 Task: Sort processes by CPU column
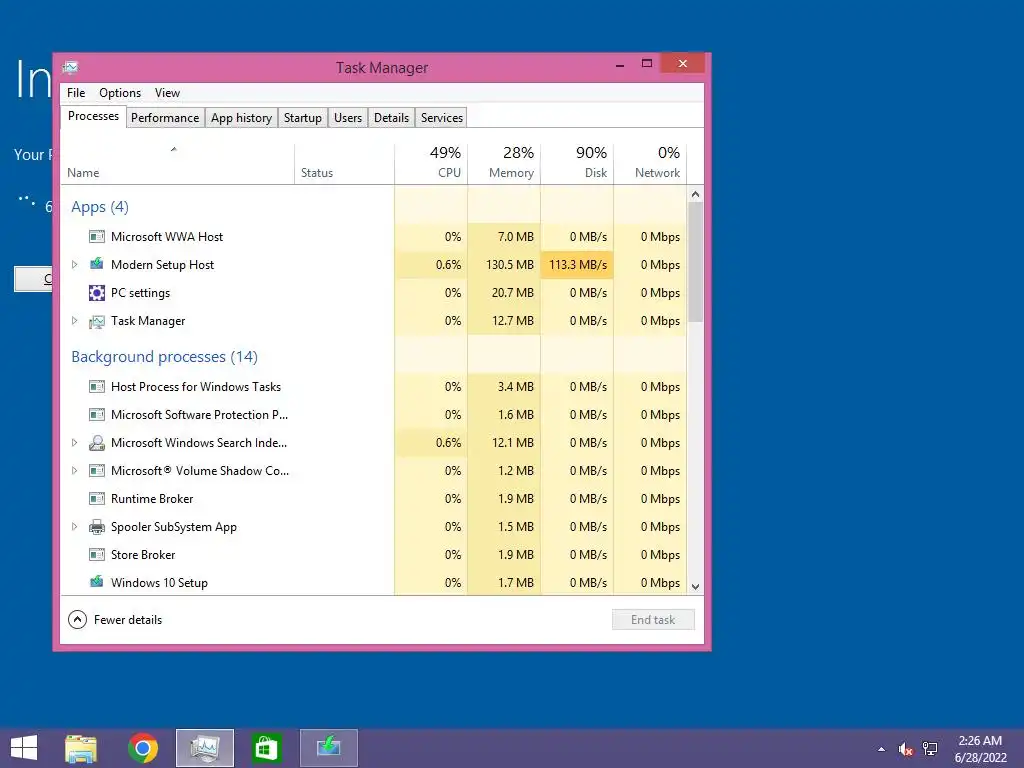point(431,163)
